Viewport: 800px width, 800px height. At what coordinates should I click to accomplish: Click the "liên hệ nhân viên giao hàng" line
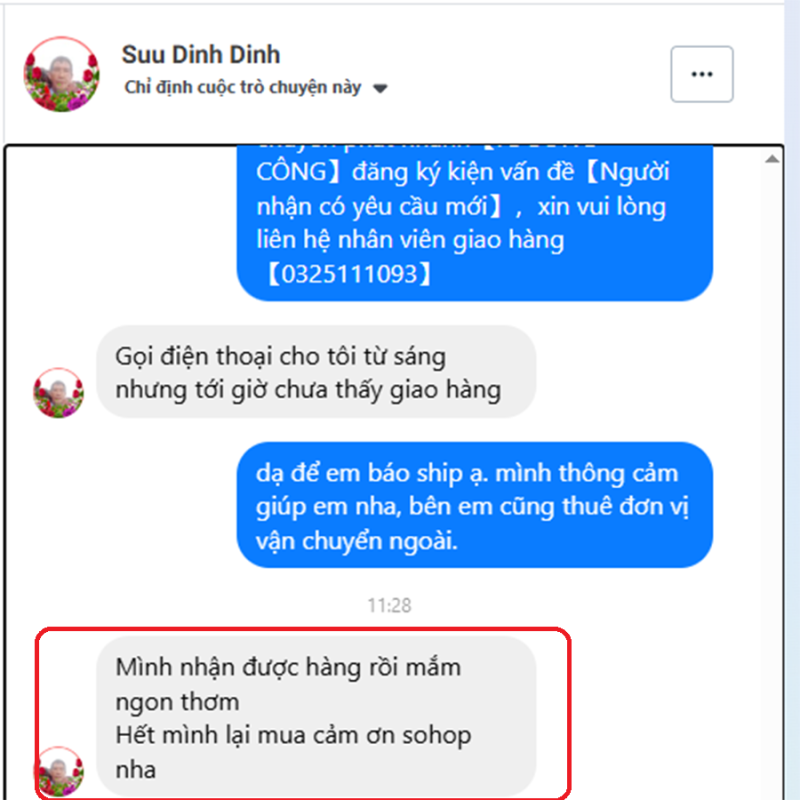coord(410,240)
